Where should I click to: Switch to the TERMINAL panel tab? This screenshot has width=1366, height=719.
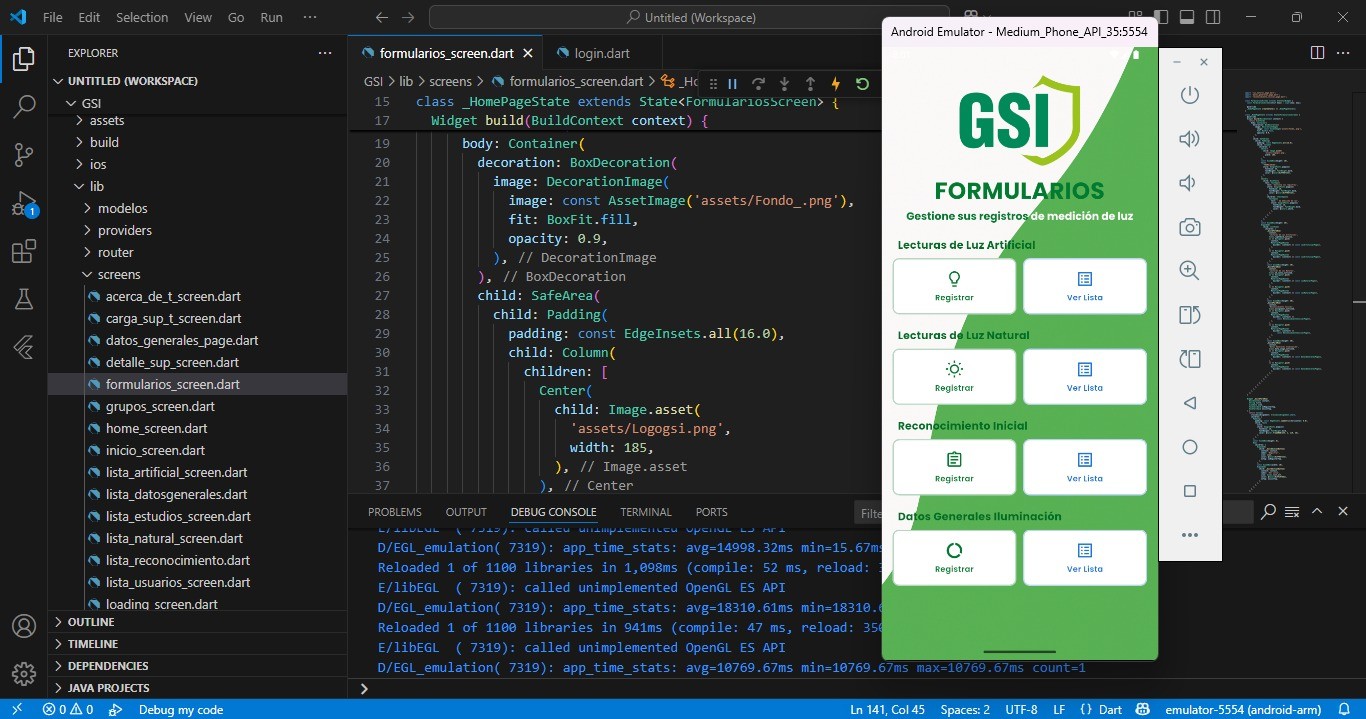pos(645,512)
